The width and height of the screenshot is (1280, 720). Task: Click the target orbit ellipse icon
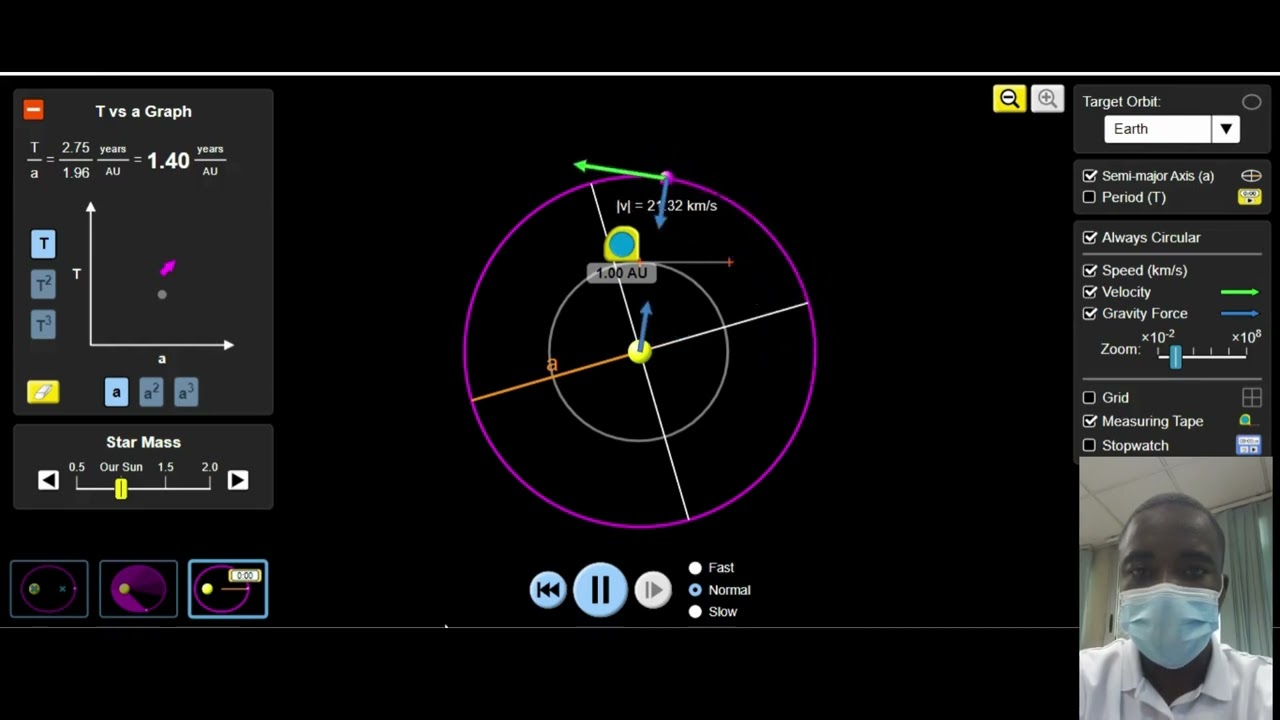click(1251, 102)
